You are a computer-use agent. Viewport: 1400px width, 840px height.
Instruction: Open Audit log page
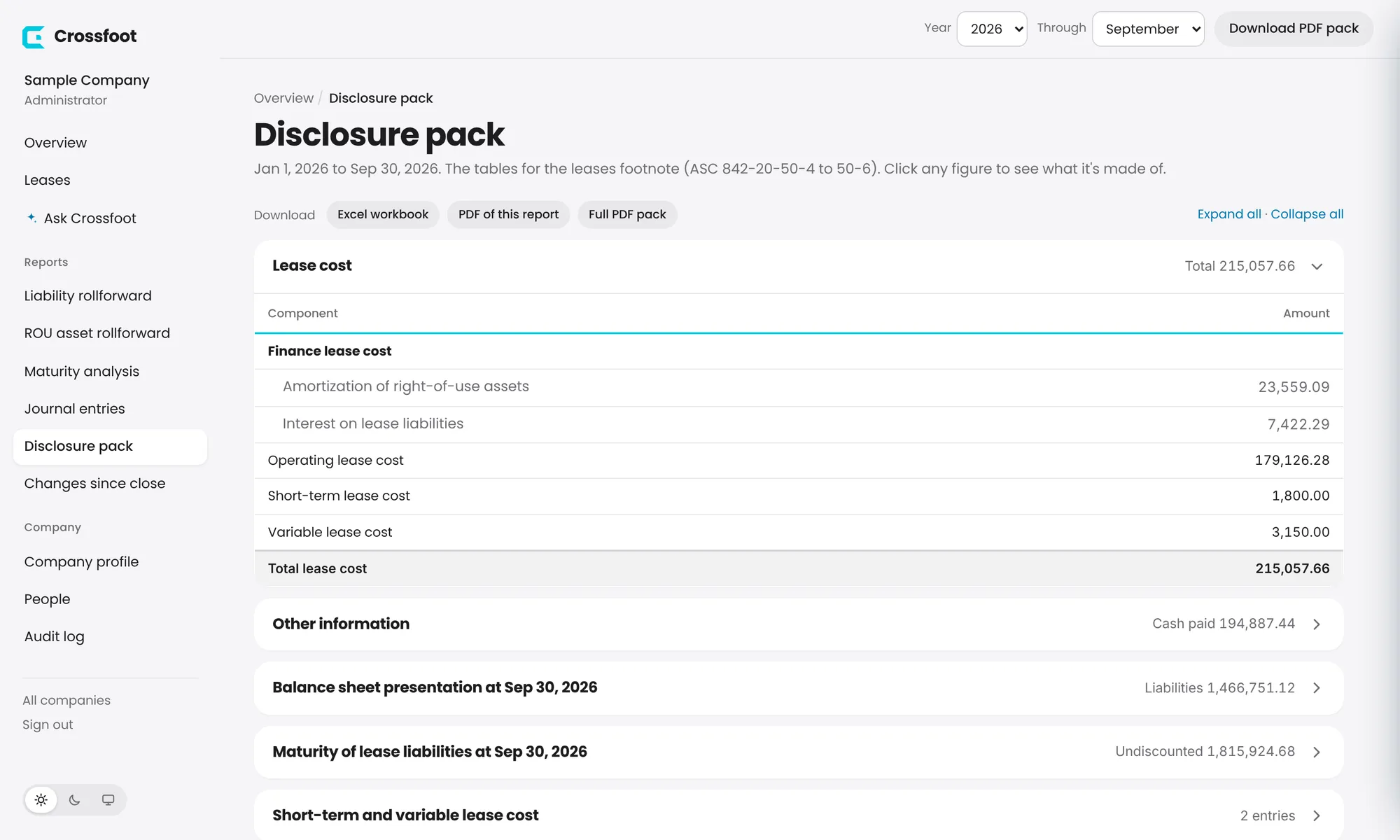point(54,636)
